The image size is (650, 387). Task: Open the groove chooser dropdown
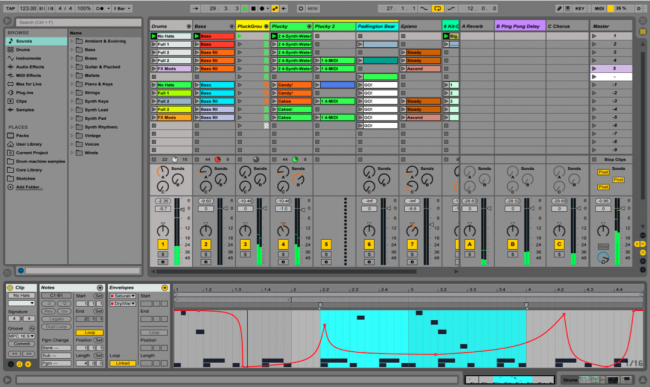[x=22, y=336]
